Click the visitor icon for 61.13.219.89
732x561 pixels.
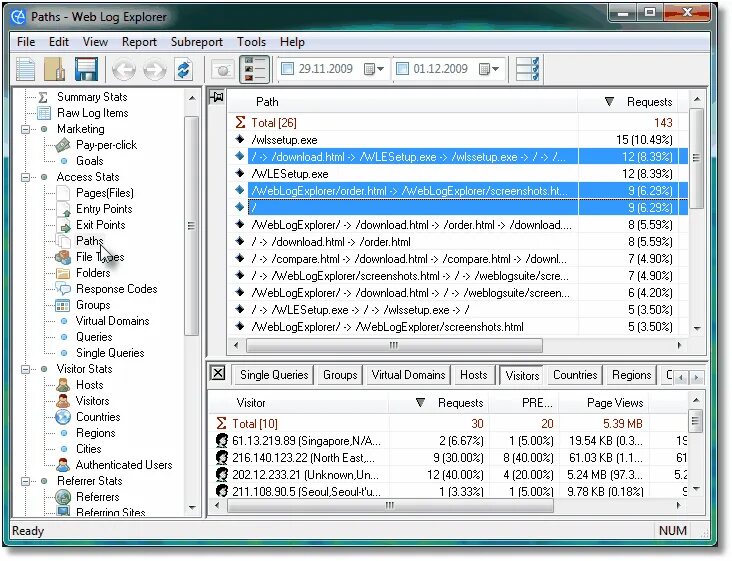point(222,441)
